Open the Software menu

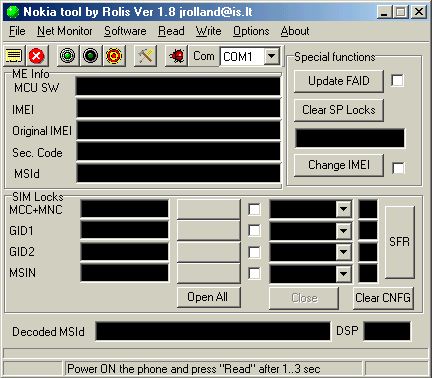click(x=125, y=31)
